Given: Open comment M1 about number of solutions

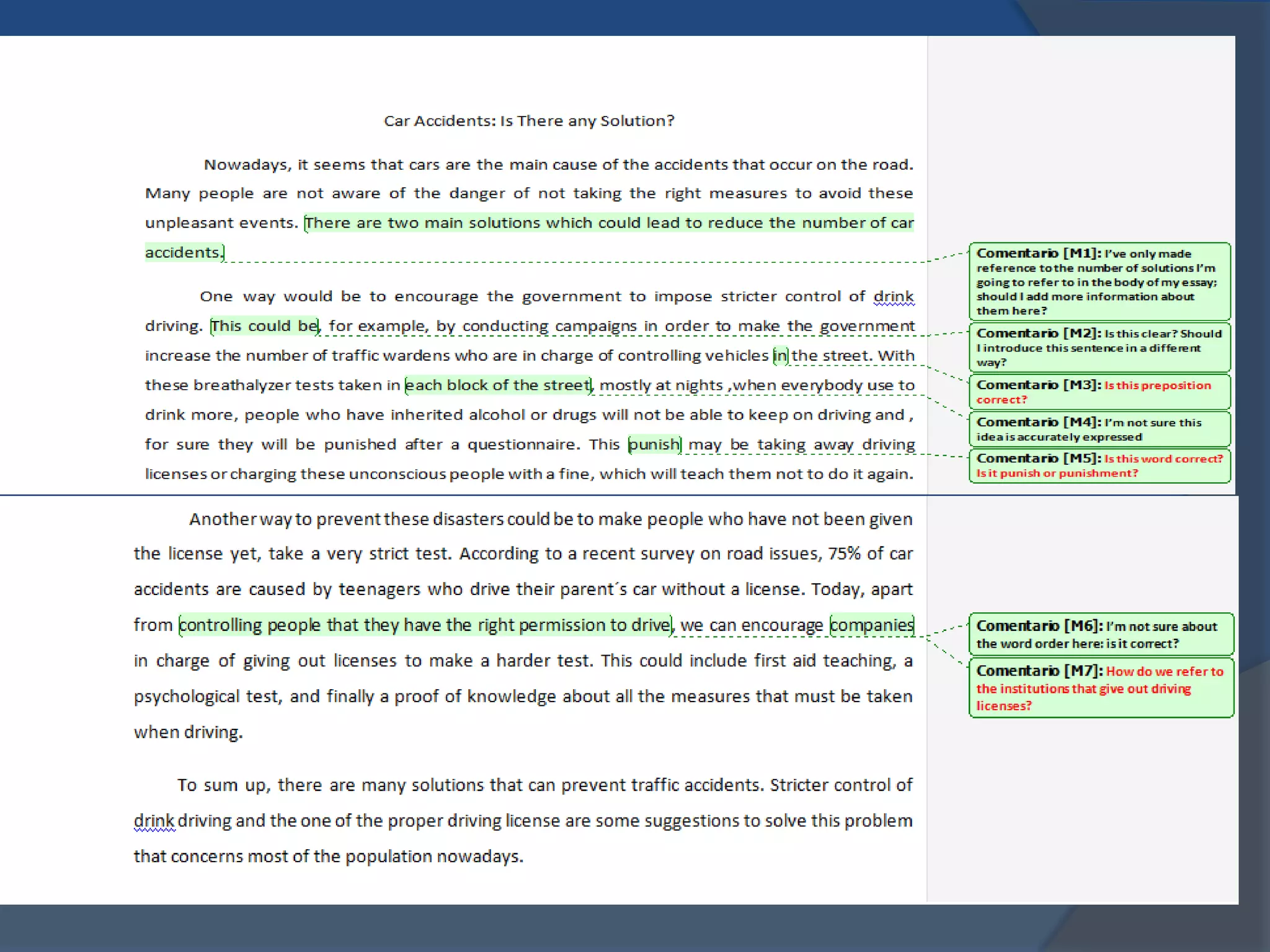Looking at the screenshot, I should pyautogui.click(x=1099, y=281).
